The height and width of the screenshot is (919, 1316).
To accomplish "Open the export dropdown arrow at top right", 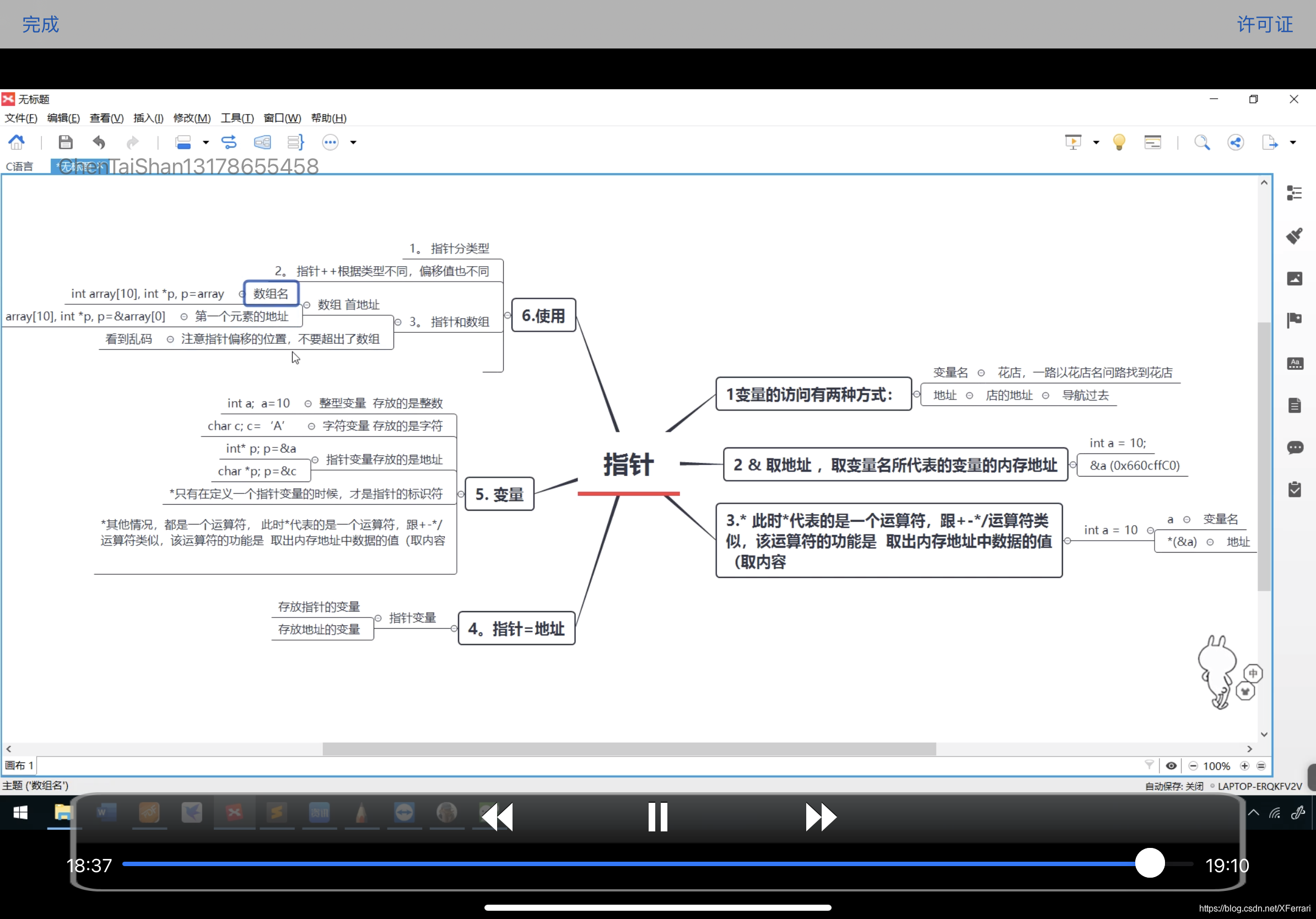I will [1291, 142].
